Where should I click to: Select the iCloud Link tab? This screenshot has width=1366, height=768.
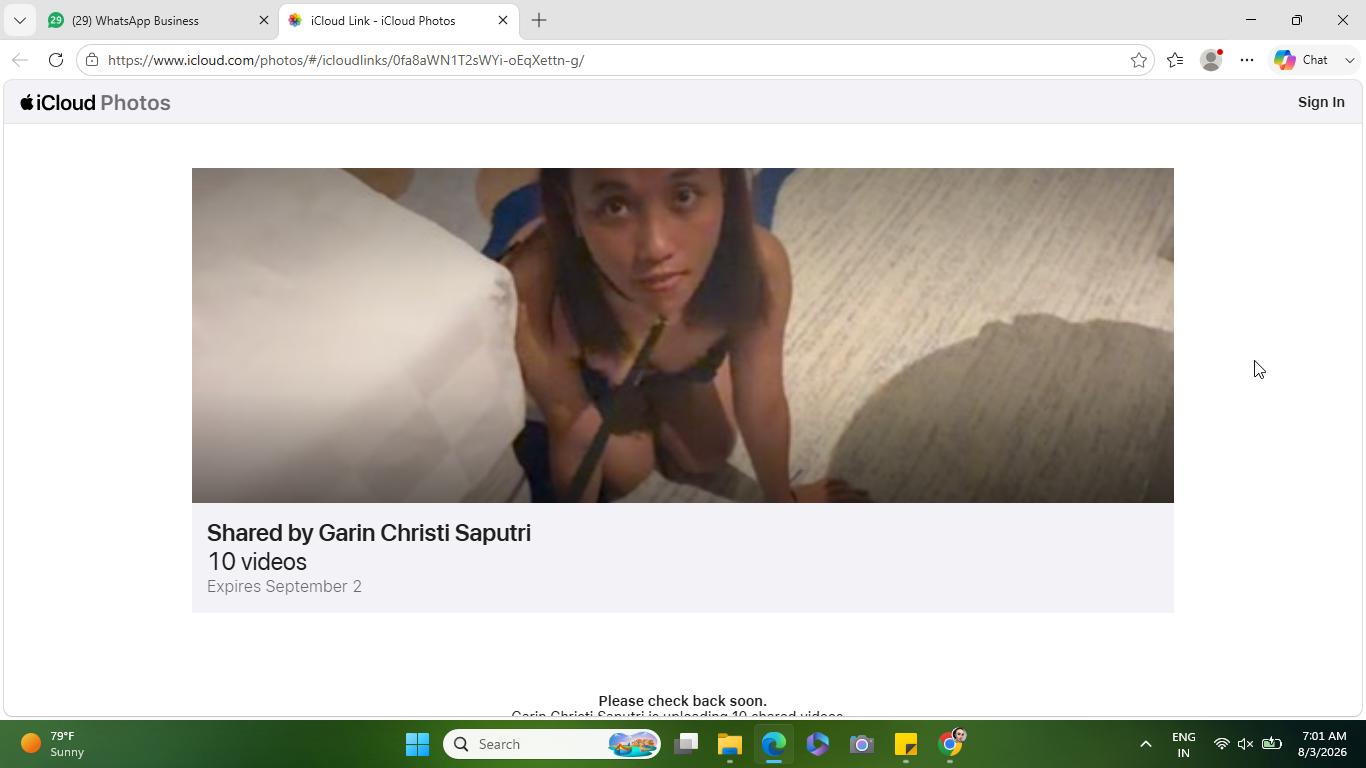[398, 20]
